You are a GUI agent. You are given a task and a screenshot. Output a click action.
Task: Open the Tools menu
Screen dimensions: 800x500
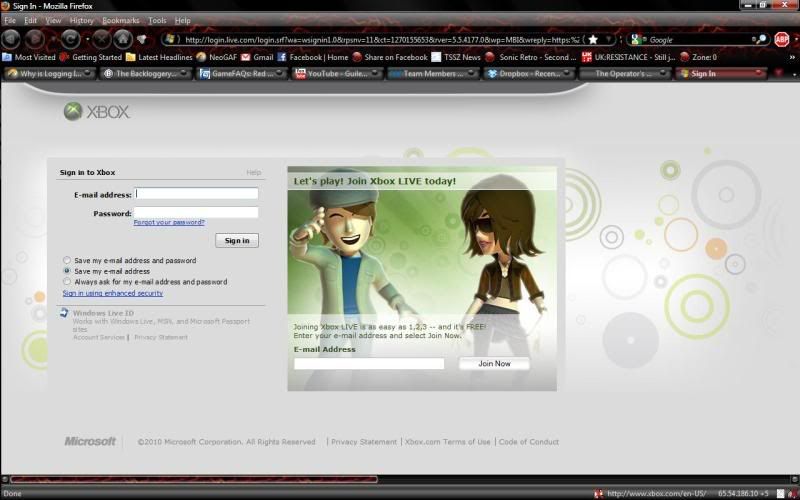(x=157, y=20)
